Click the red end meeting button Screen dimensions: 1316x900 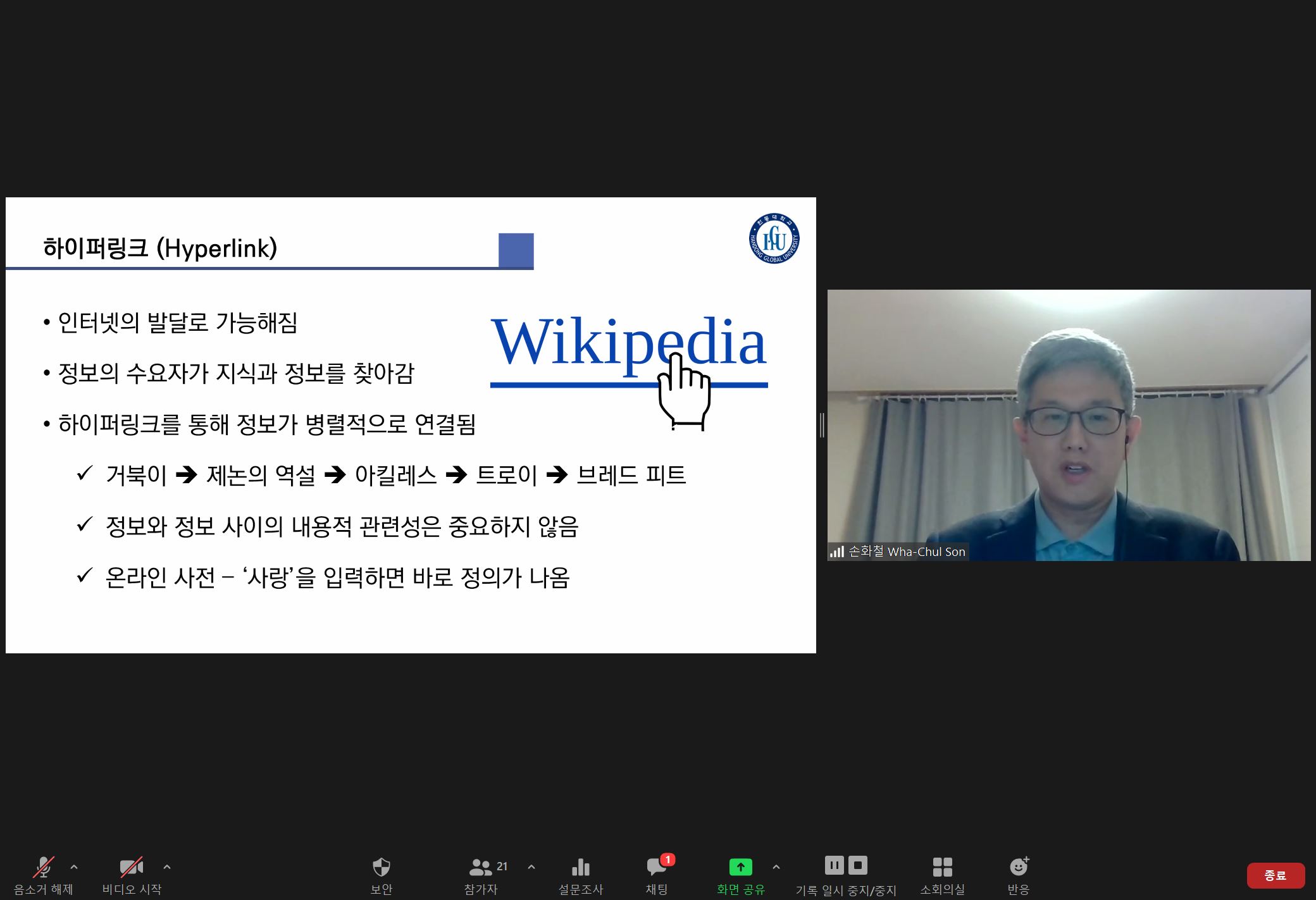[1275, 875]
